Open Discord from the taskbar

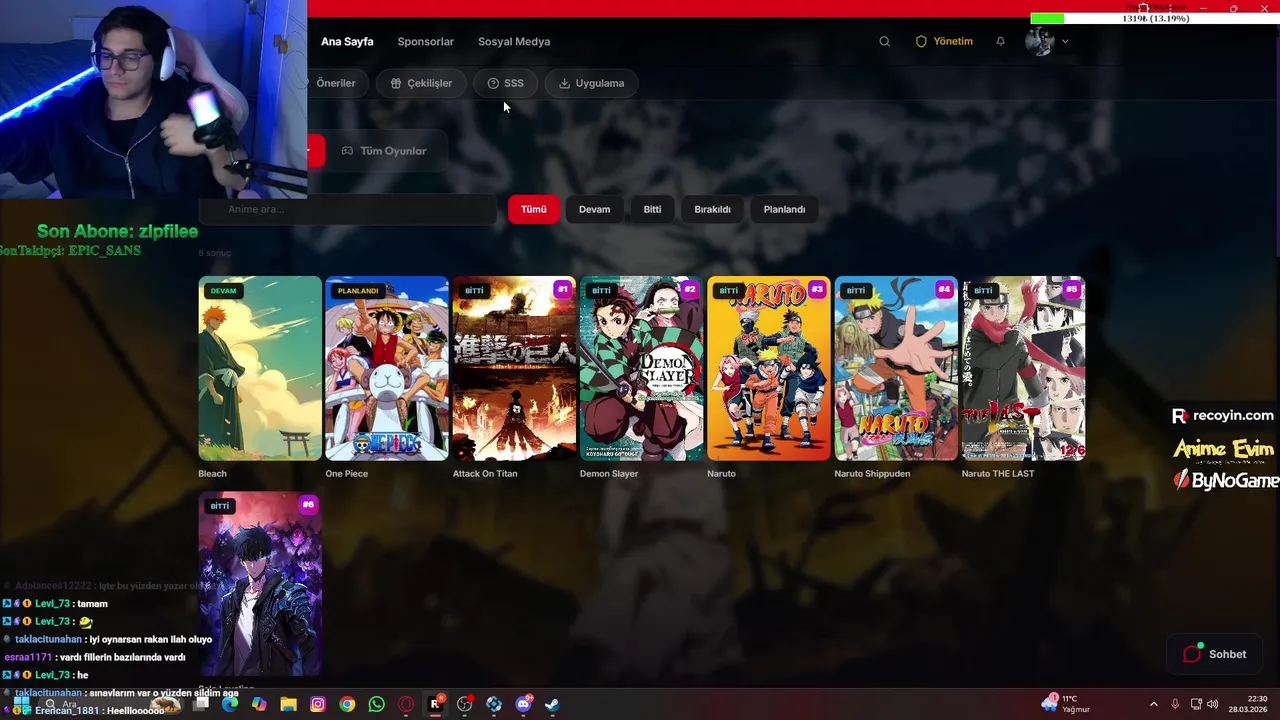click(x=523, y=704)
